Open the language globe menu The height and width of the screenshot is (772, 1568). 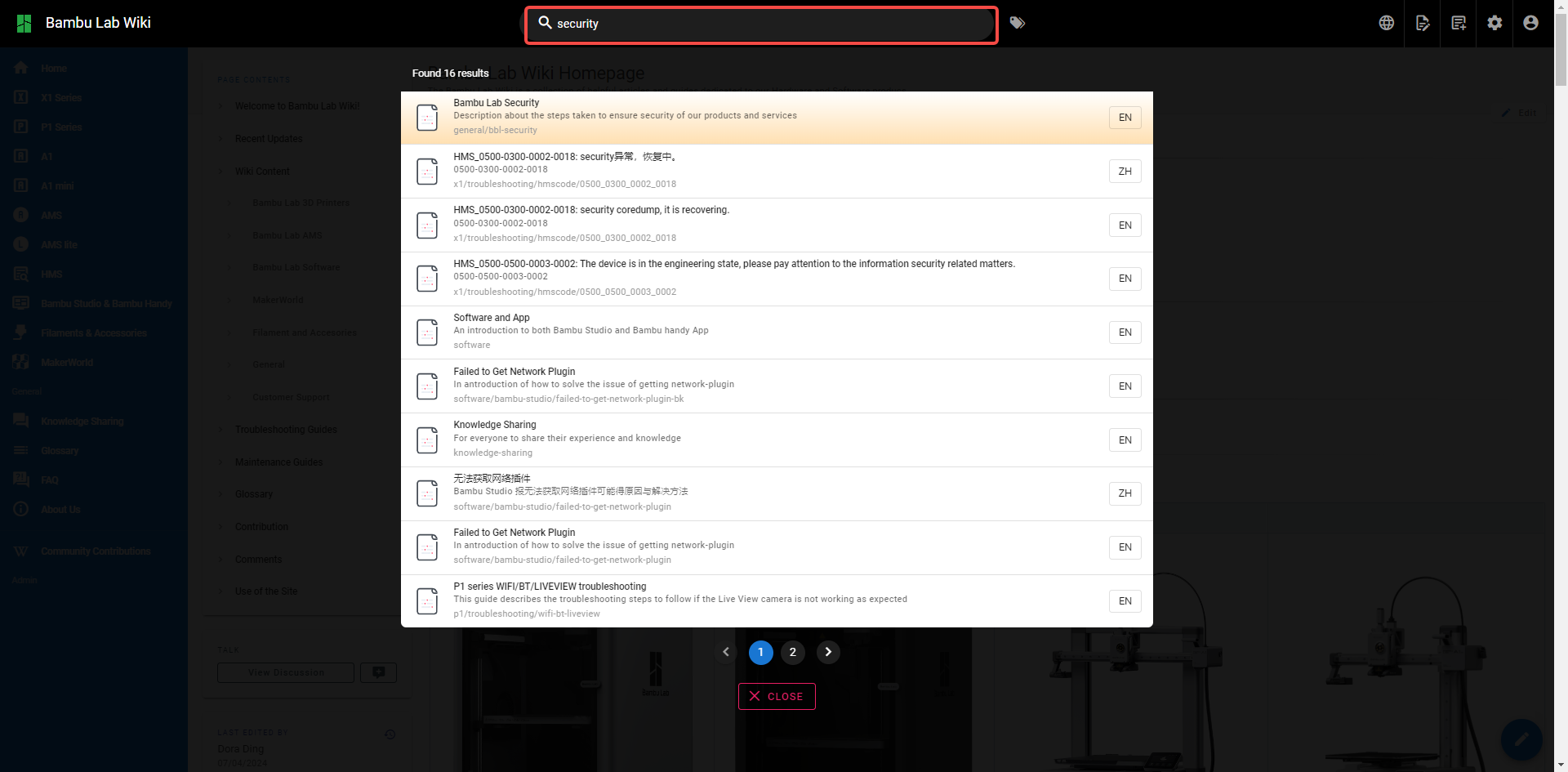(1387, 23)
